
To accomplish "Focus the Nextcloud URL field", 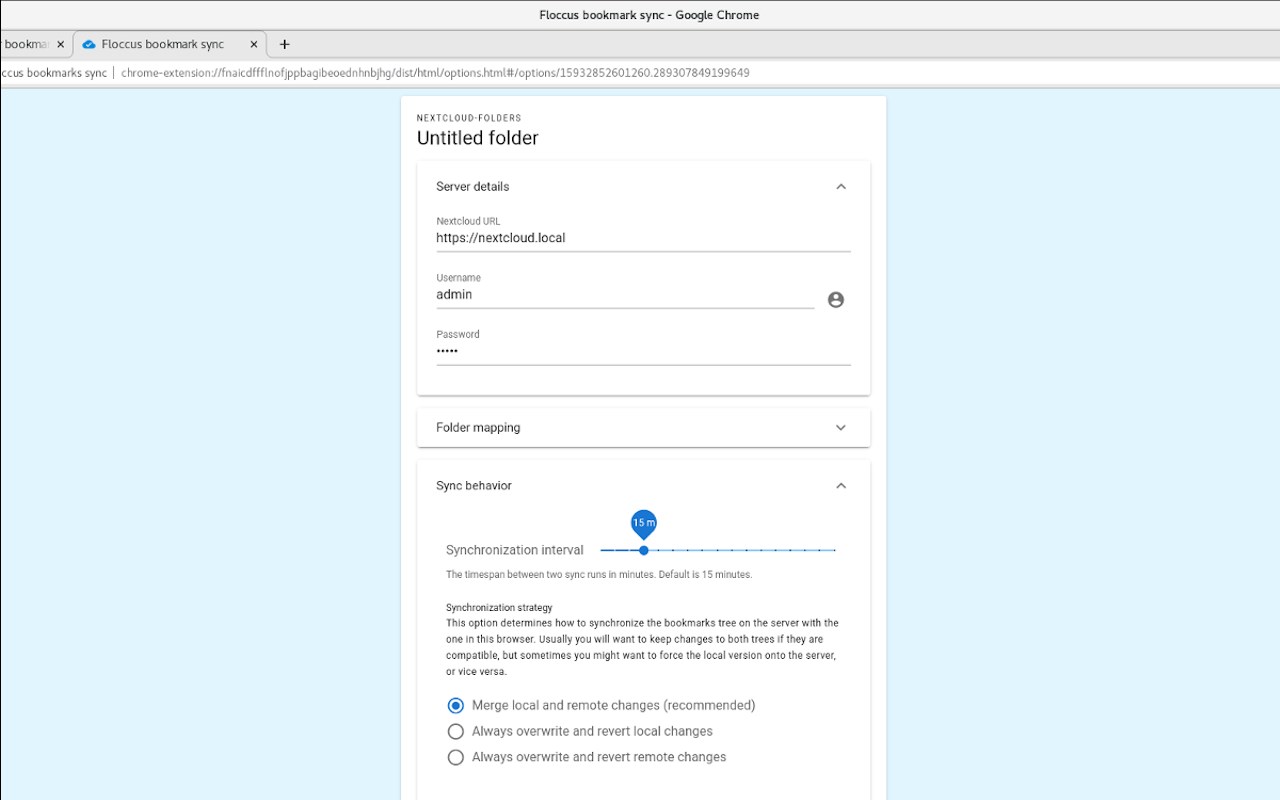I will [x=643, y=238].
